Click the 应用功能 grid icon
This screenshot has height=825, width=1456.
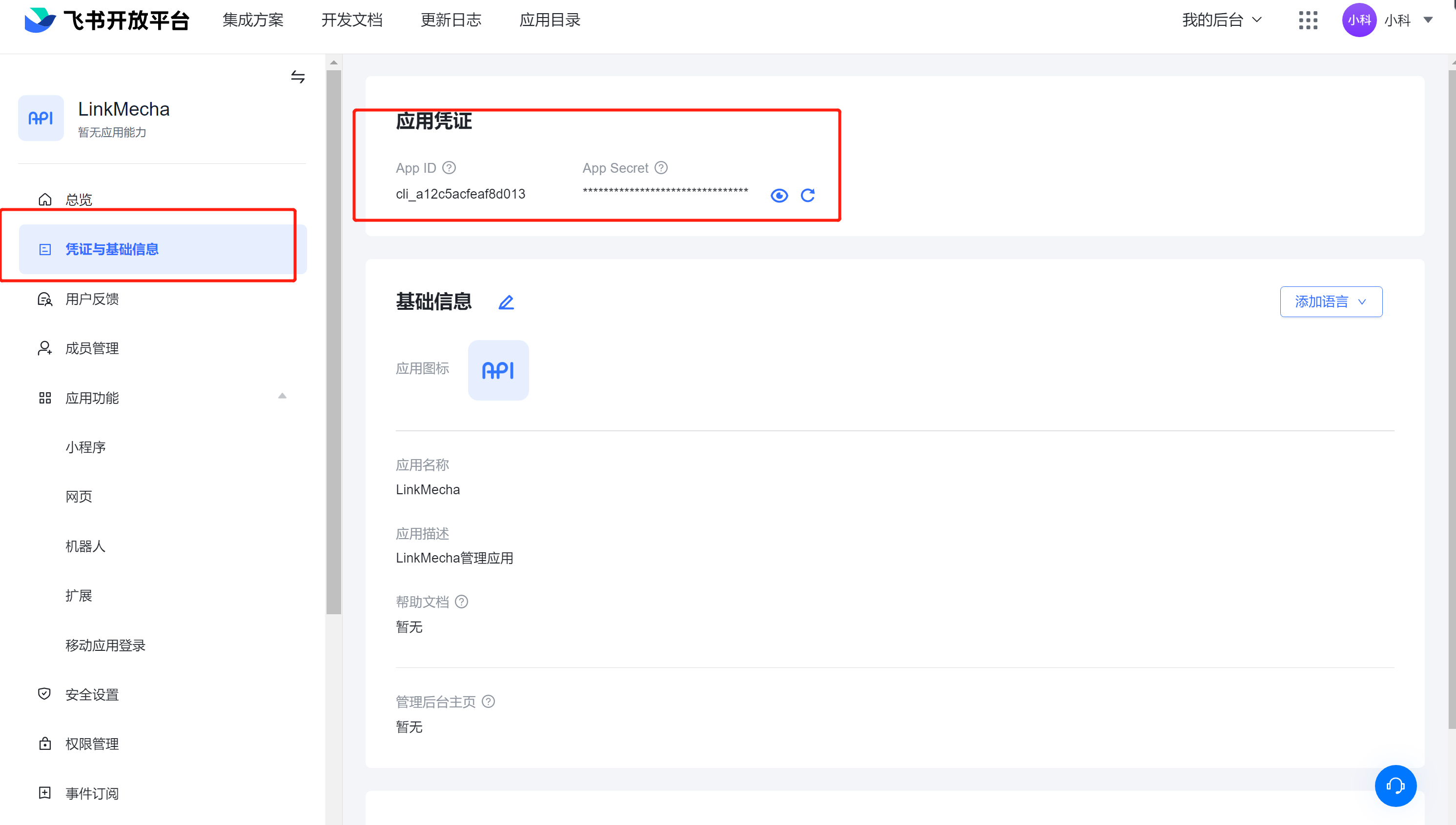pyautogui.click(x=45, y=398)
